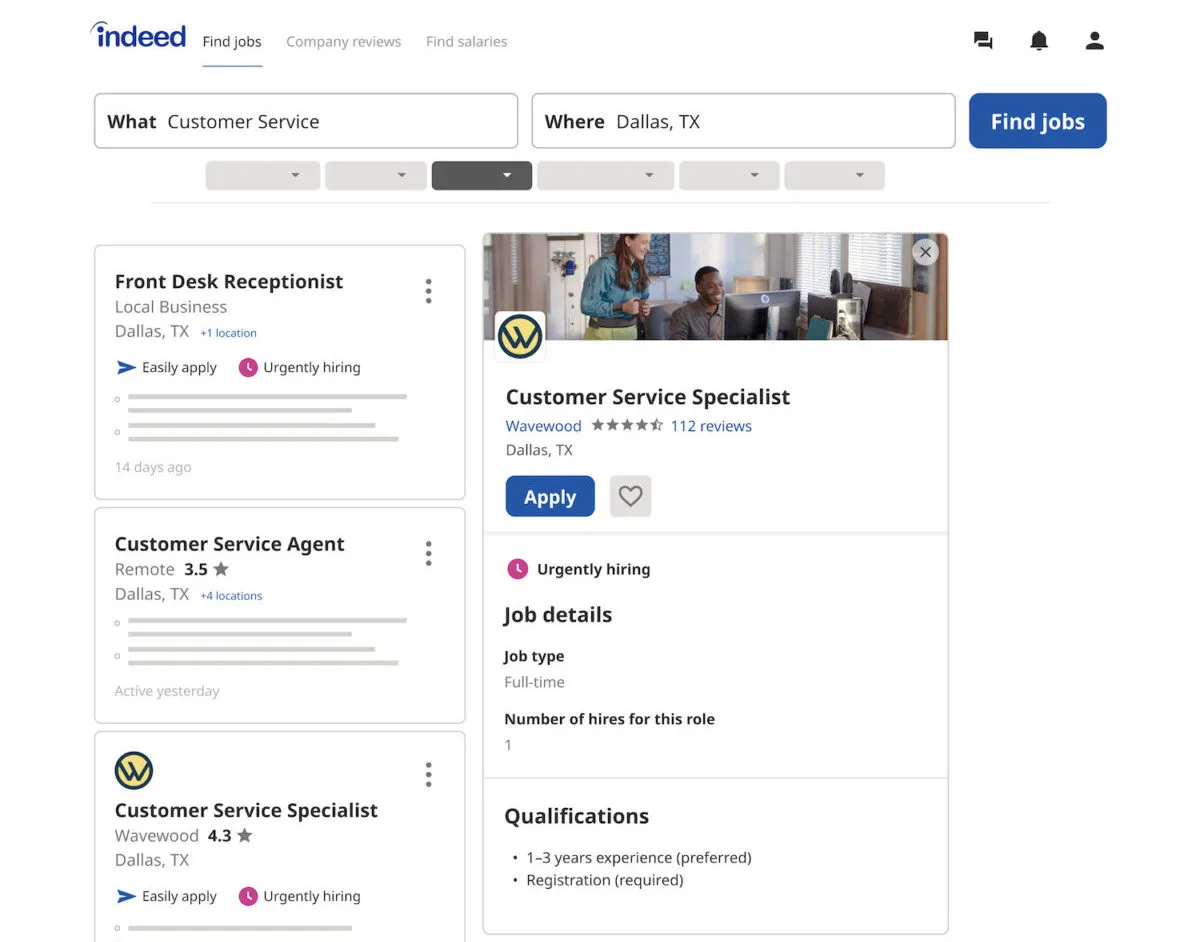
Task: Open overflow menu on Customer Service Agent card
Action: coord(428,552)
